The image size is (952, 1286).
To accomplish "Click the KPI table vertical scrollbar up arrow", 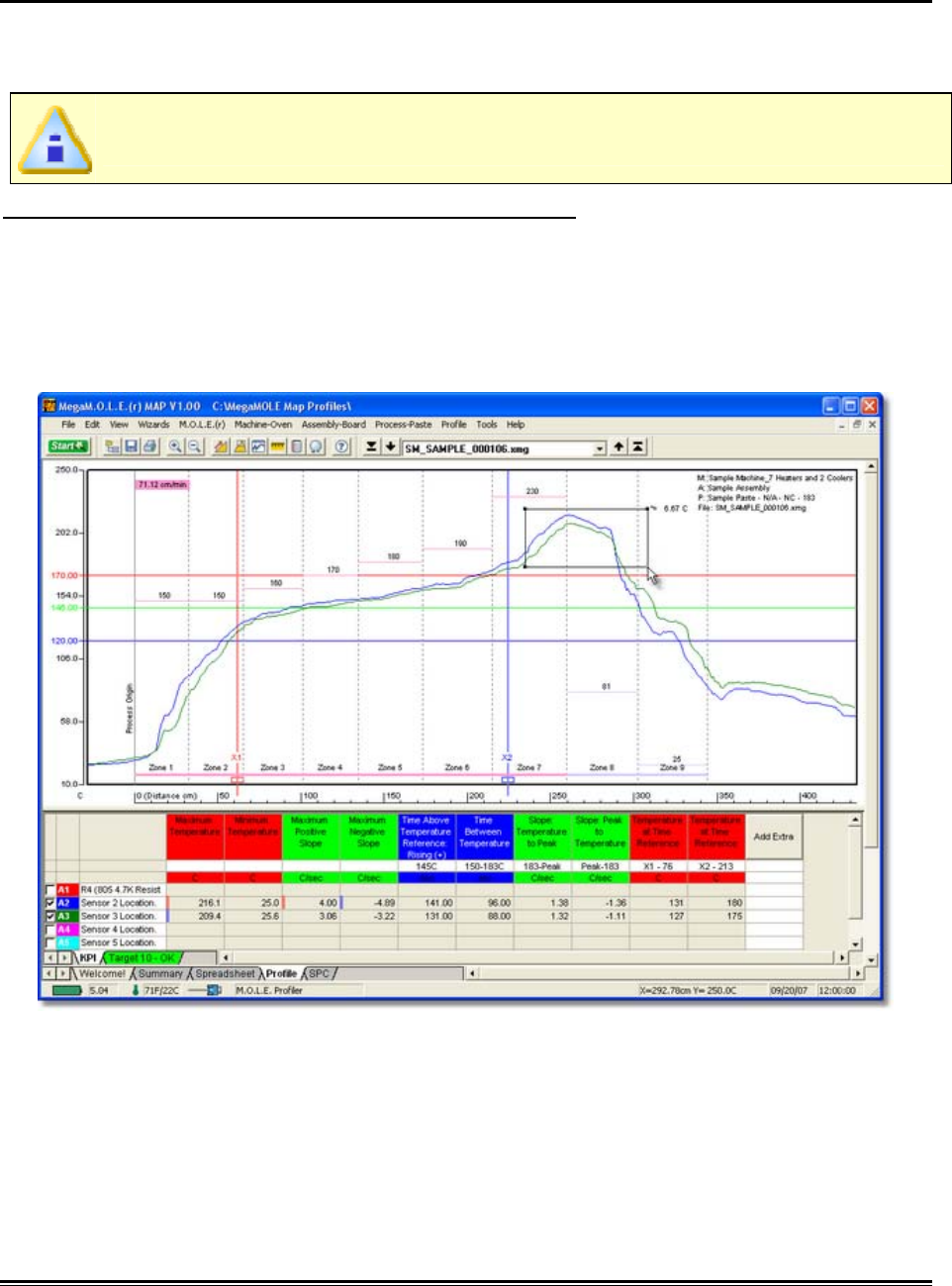I will click(856, 821).
